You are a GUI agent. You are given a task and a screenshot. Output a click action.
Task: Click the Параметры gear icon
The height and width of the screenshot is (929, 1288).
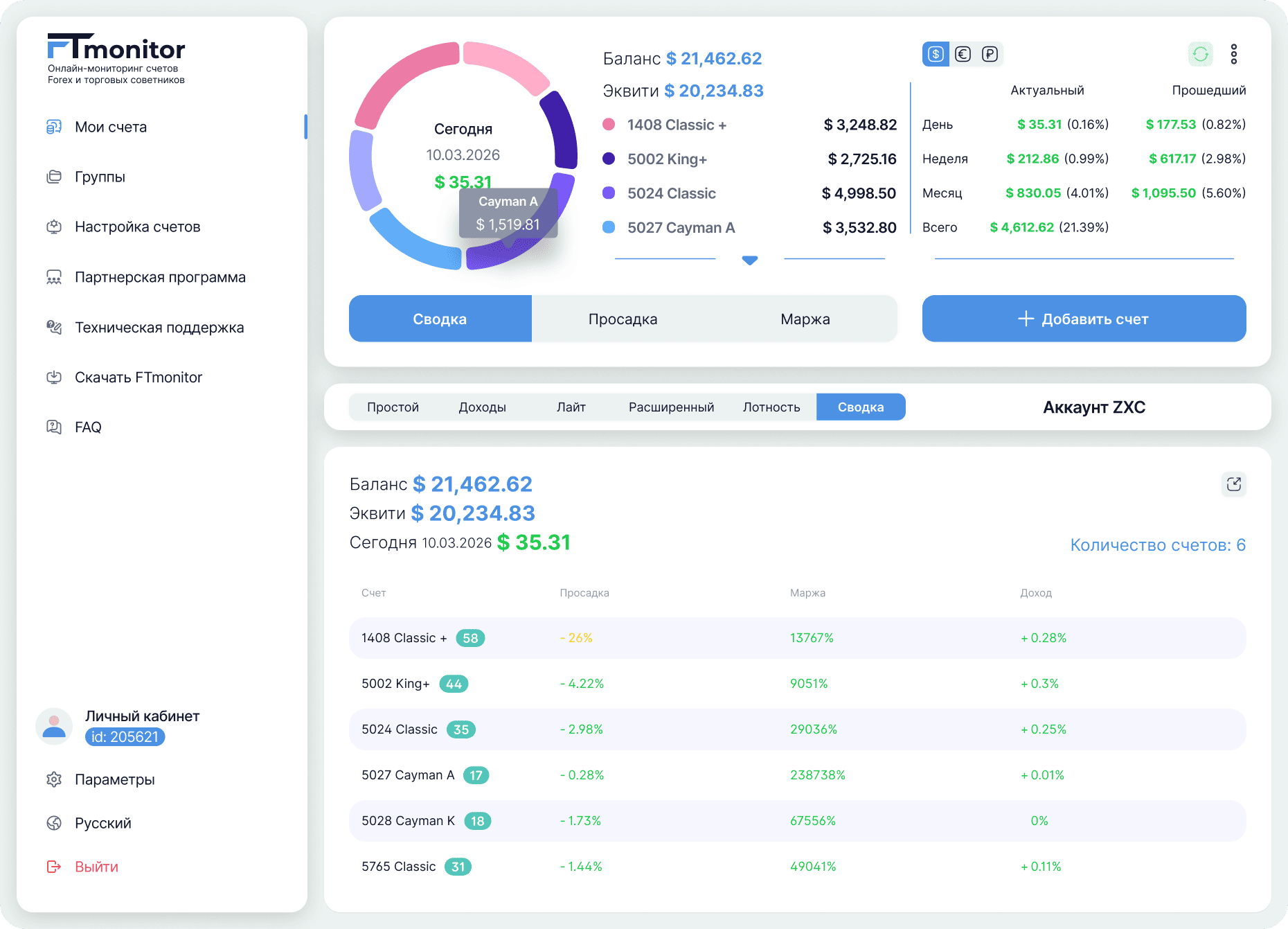click(54, 779)
